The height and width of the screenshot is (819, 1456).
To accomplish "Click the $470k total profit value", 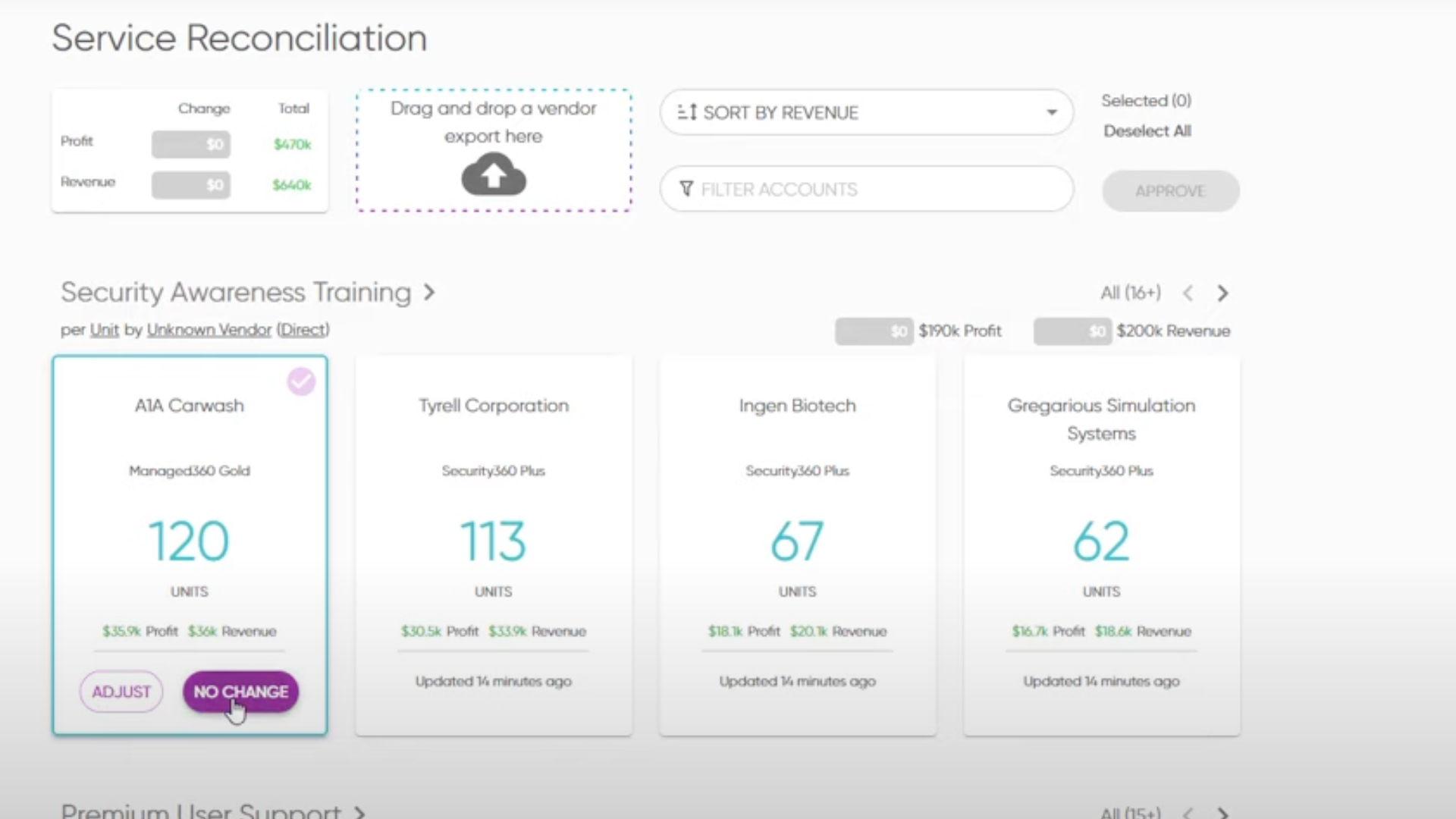I will 293,144.
